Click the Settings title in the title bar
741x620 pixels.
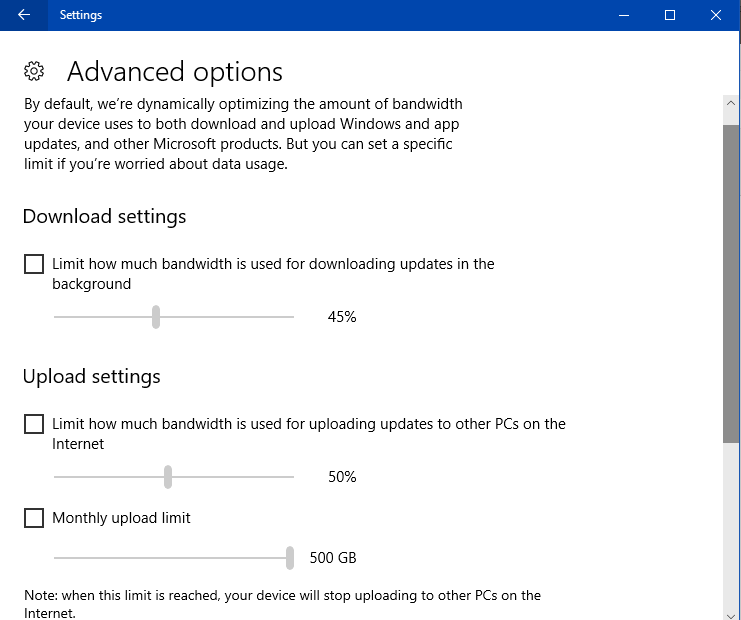(81, 15)
